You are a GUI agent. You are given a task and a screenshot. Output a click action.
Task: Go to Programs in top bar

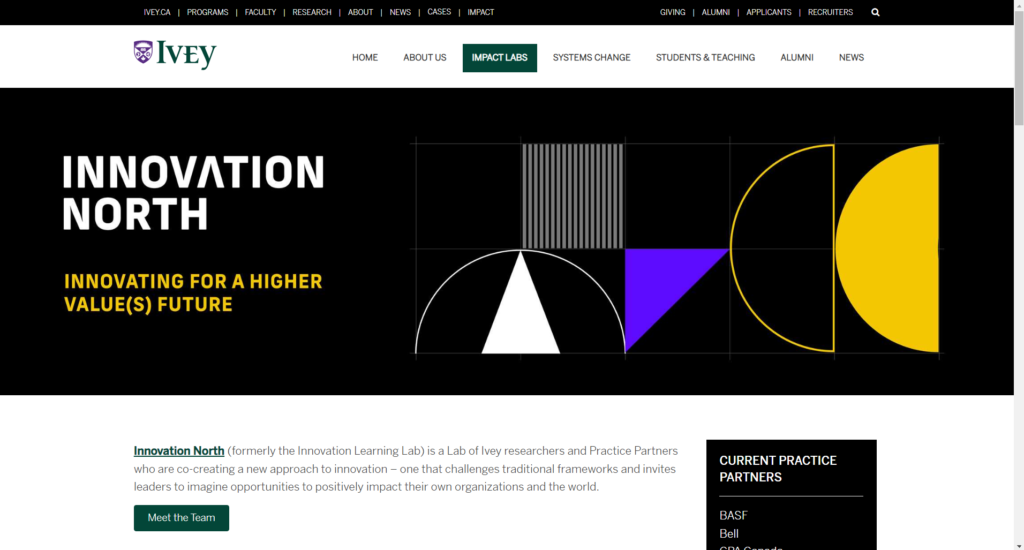click(x=208, y=12)
